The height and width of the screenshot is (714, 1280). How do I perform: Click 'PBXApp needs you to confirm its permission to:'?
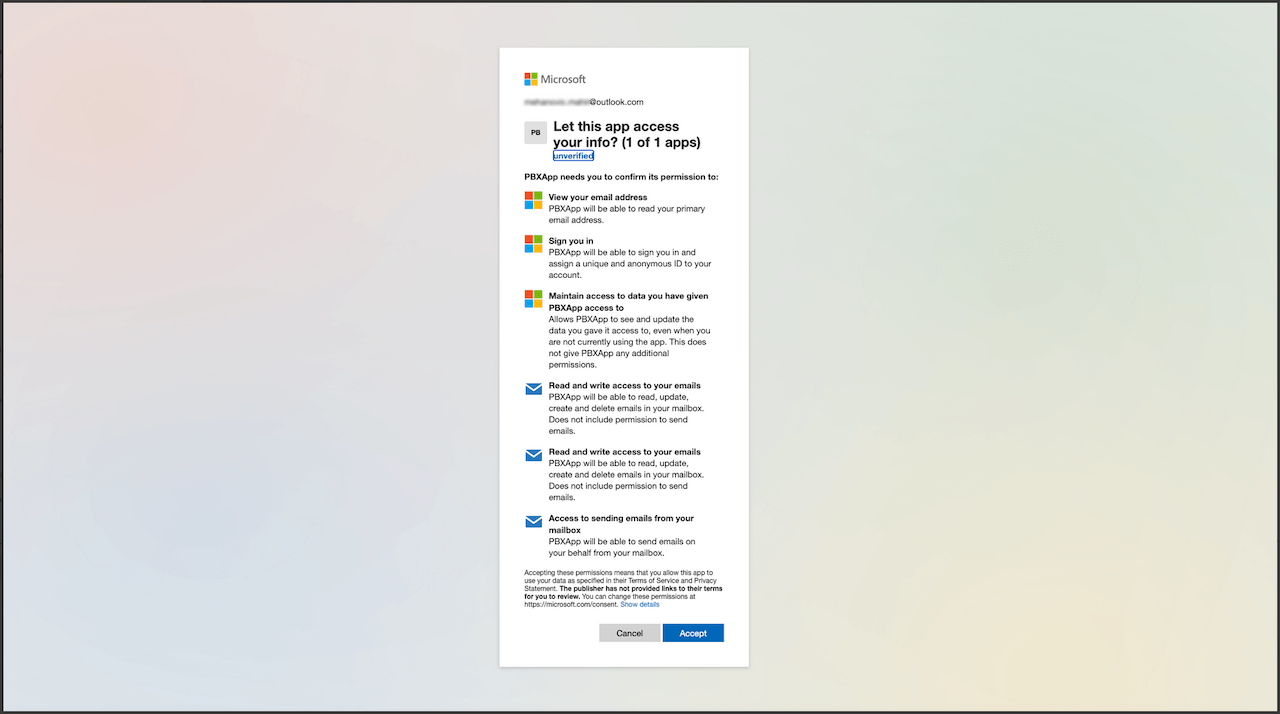[x=621, y=176]
